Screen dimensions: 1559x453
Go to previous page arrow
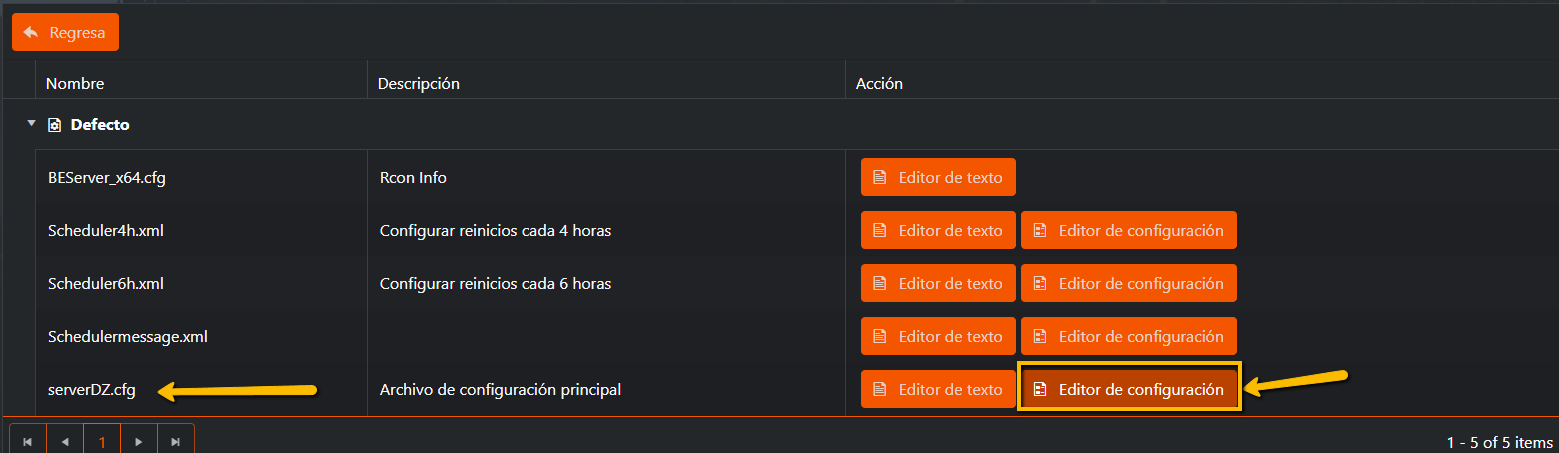[x=65, y=441]
